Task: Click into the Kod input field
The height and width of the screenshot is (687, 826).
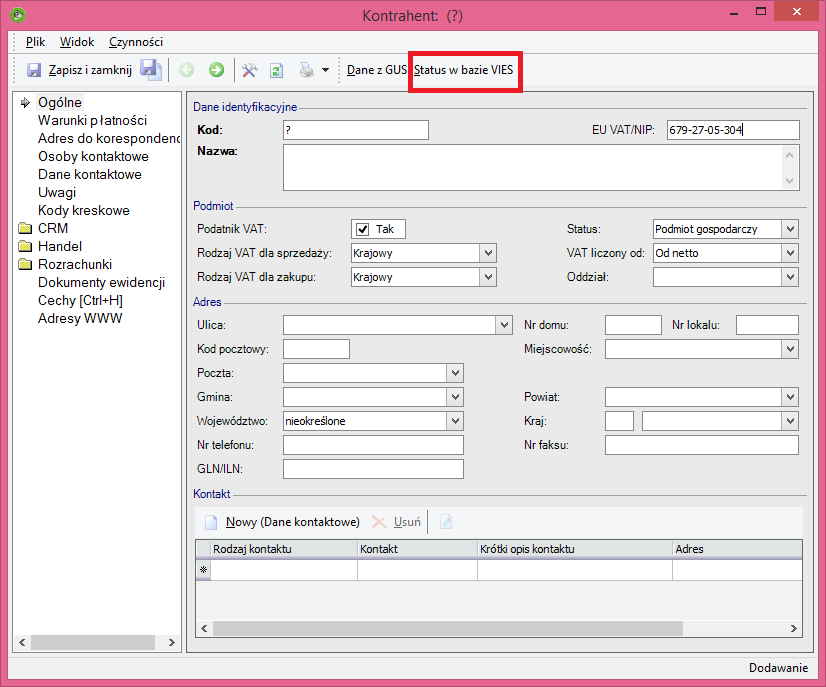Action: [x=356, y=130]
